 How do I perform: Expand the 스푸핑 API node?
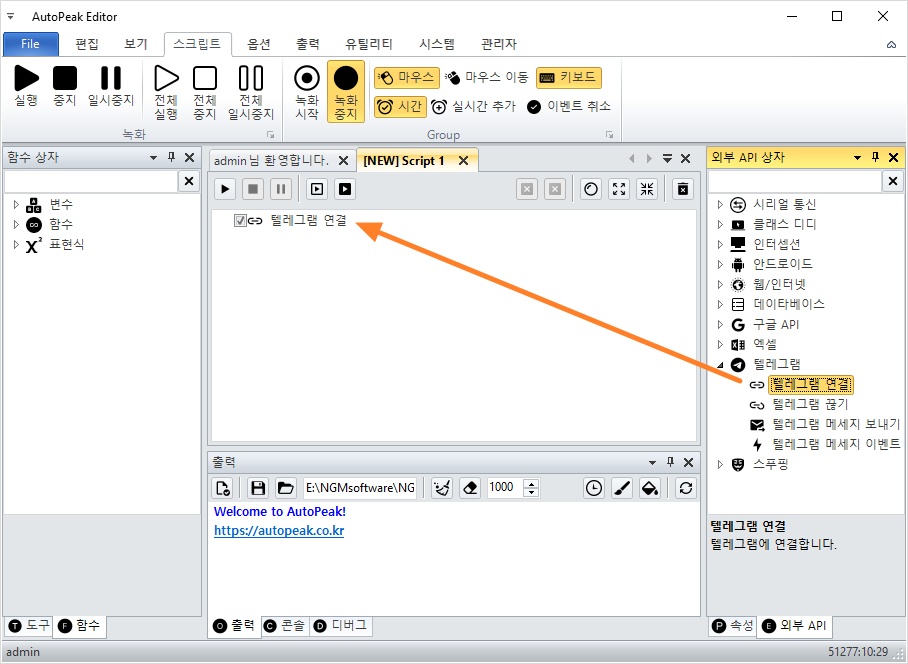(720, 464)
